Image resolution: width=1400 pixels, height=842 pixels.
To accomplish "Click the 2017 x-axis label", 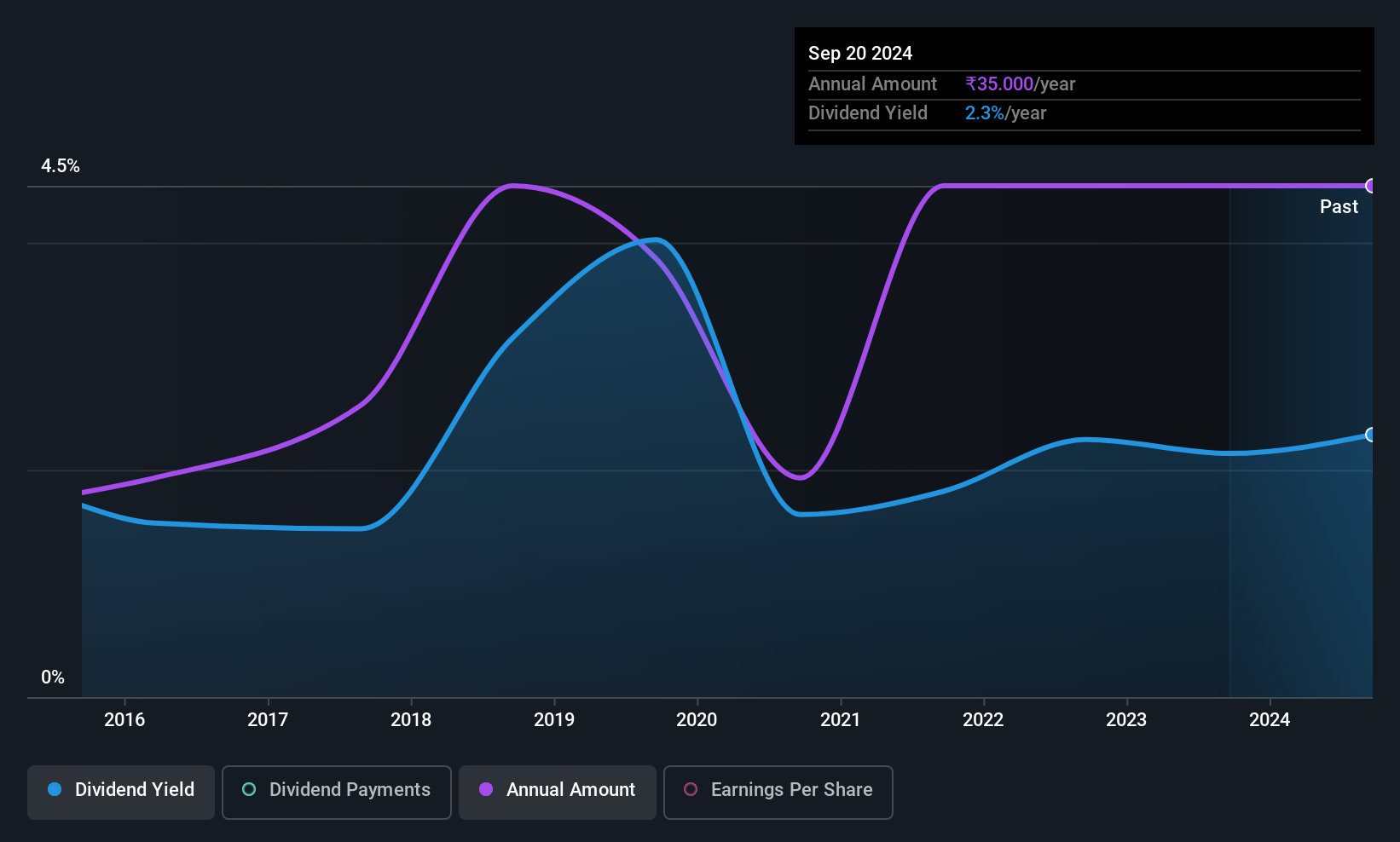I will (x=268, y=720).
